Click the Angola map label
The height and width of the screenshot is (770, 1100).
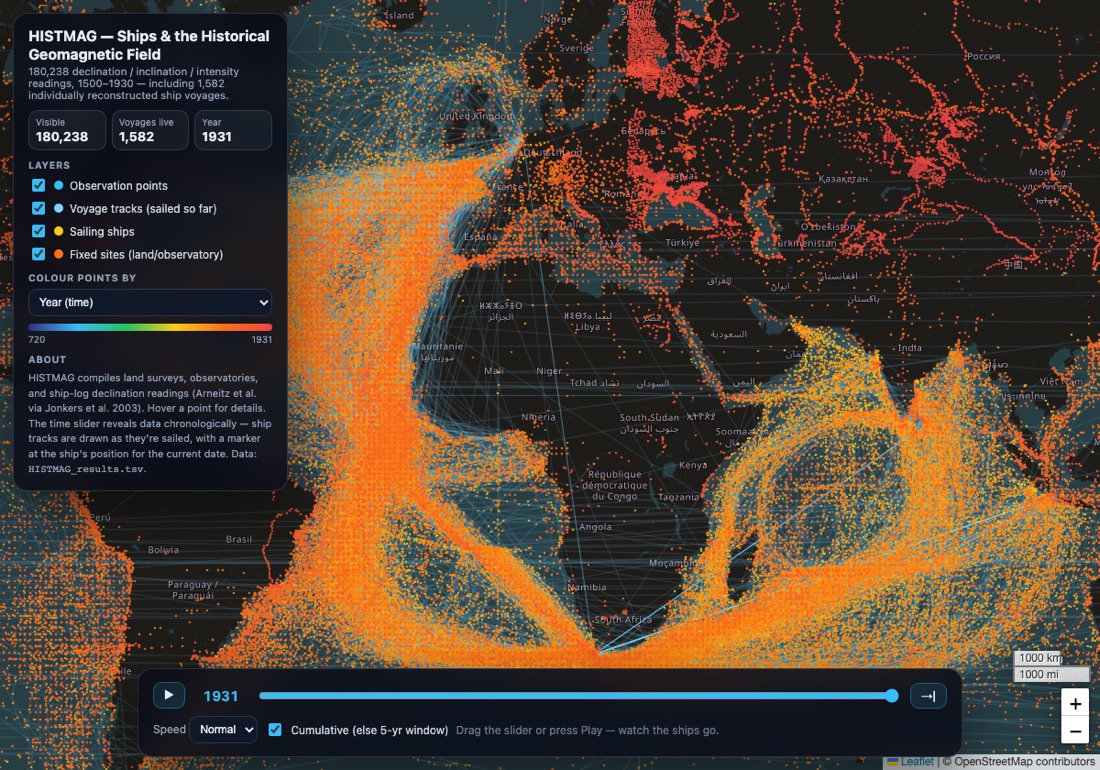click(x=595, y=527)
